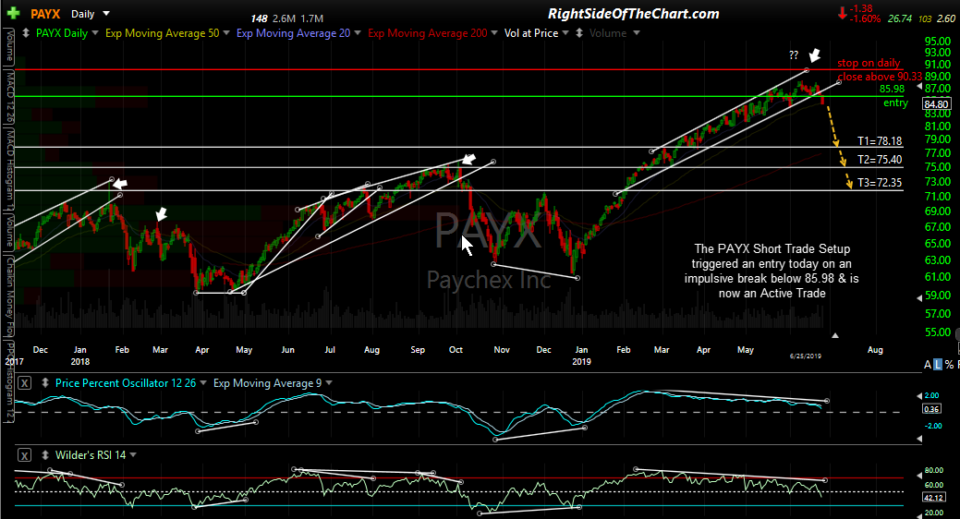
Task: Click reorder arrows of Price Percent Oscillator pane
Action: (x=45, y=383)
